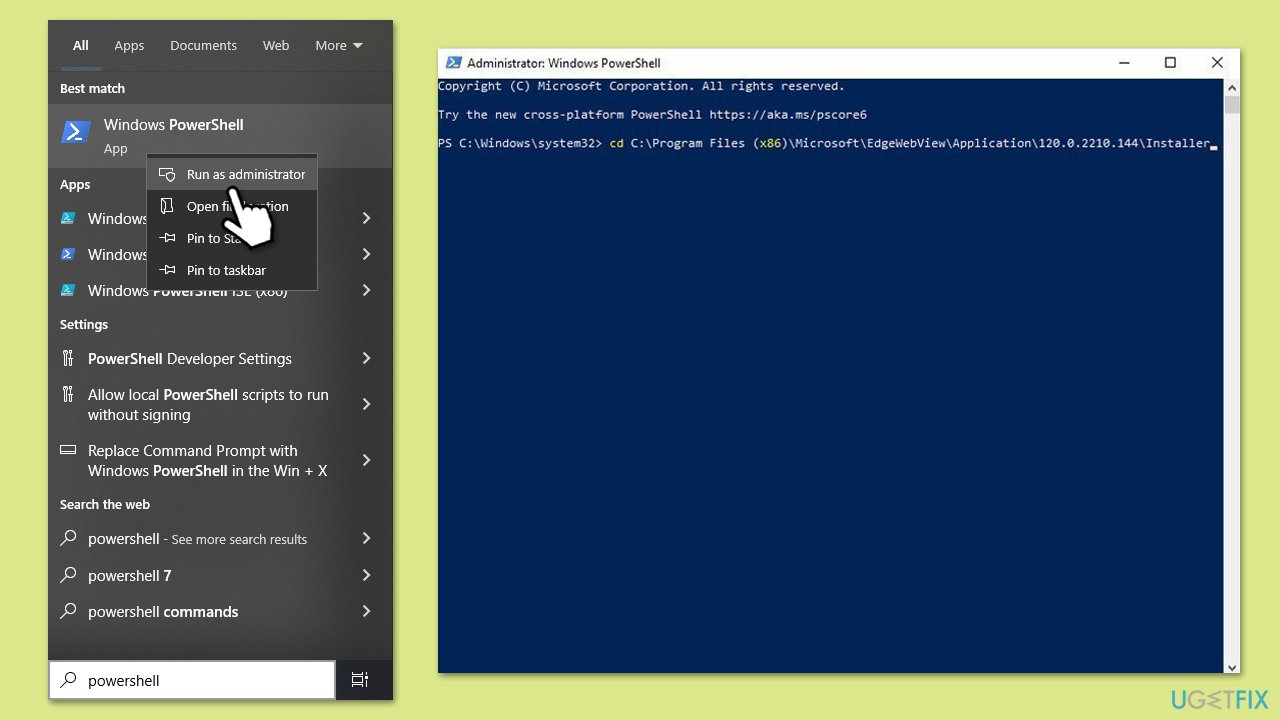
Task: Switch to the Web search tab
Action: pyautogui.click(x=276, y=45)
